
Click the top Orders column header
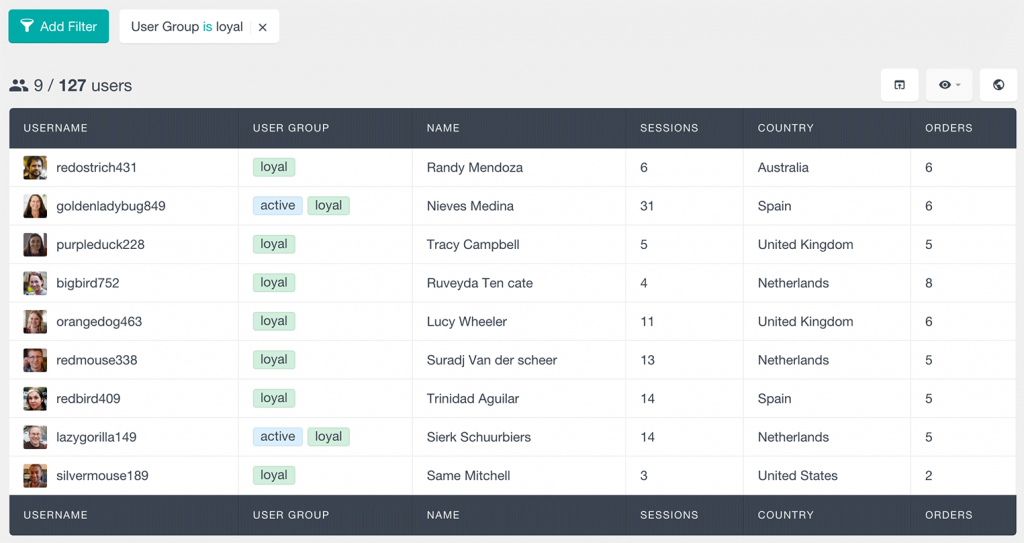pos(948,128)
